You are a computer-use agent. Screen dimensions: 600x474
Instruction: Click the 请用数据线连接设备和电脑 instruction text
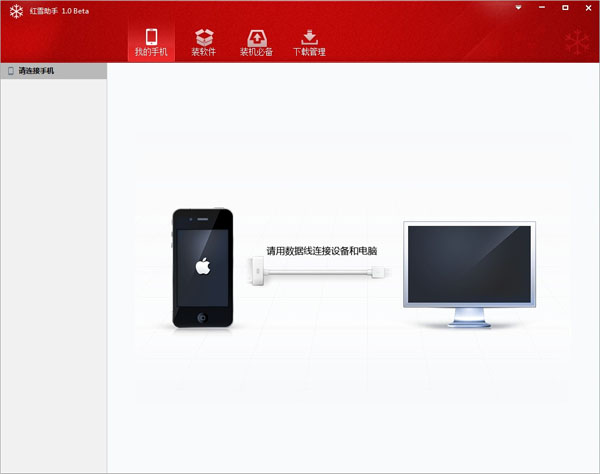[320, 251]
